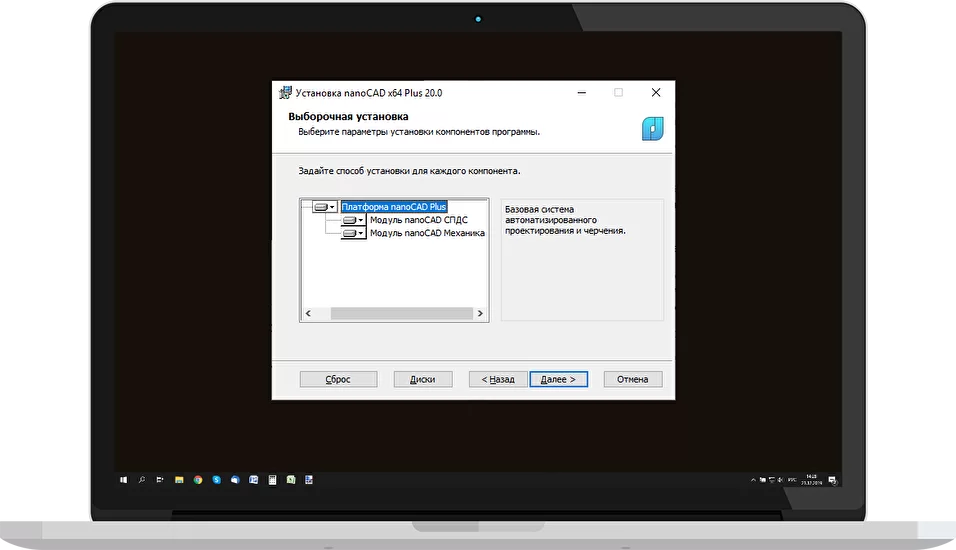Open the Диски disk usage button
The image size is (956, 550).
pyautogui.click(x=423, y=379)
